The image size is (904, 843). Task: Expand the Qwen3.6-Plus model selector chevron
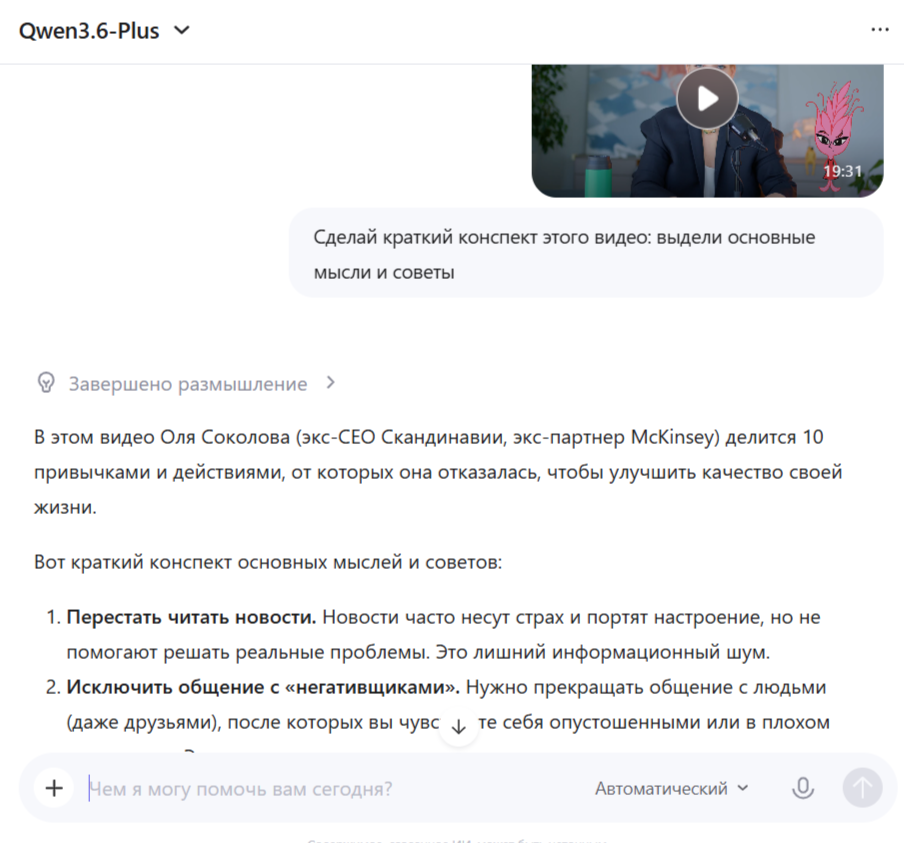tap(182, 30)
